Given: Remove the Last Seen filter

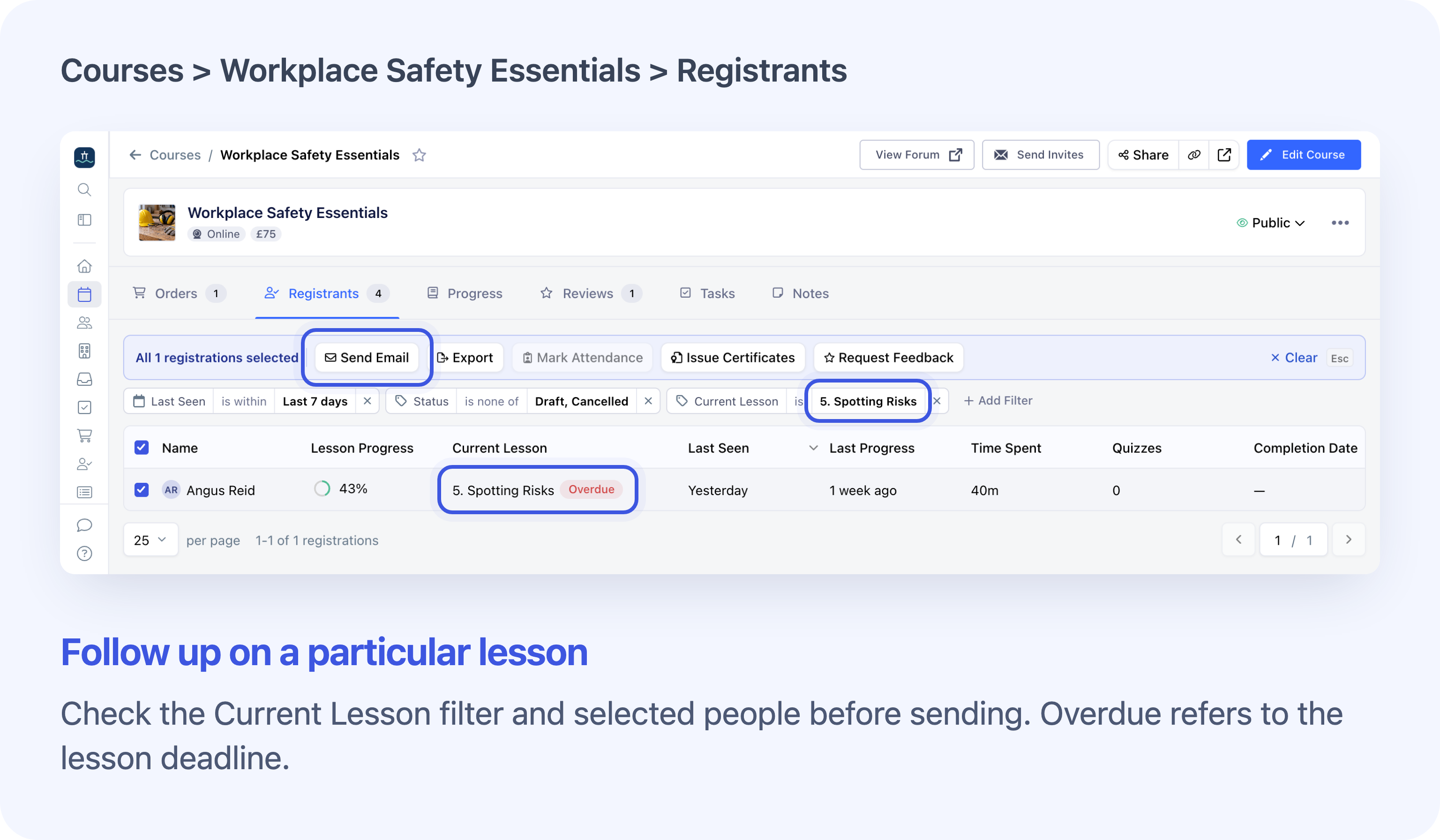Looking at the screenshot, I should click(x=367, y=401).
